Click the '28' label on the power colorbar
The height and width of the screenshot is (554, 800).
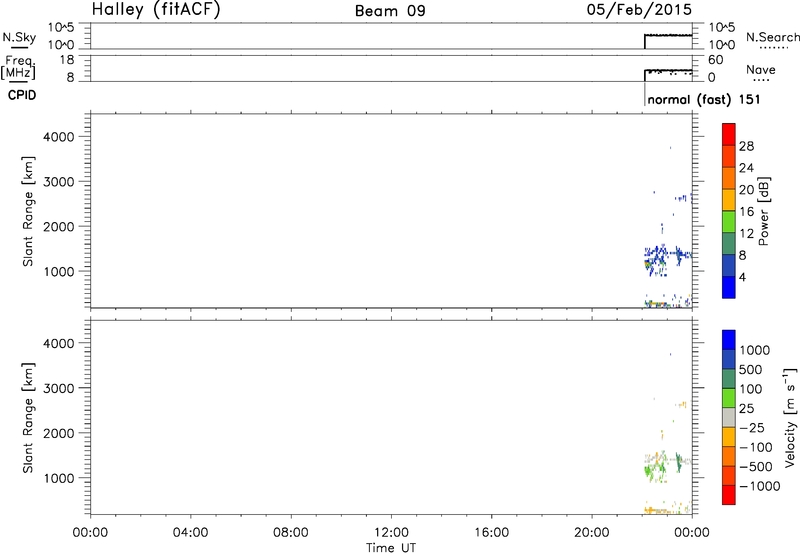coord(746,146)
